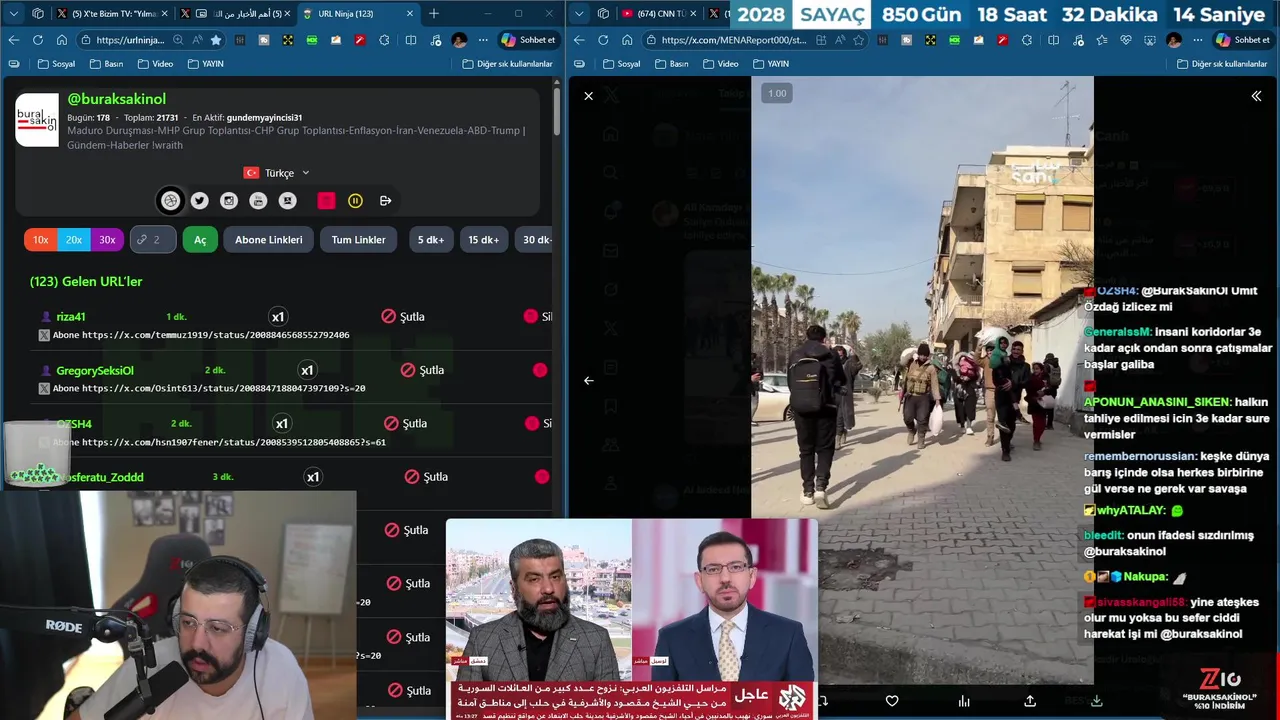Open Sohbet et Copilot button in left browser
Viewport: 1280px width, 720px height.
pos(528,40)
